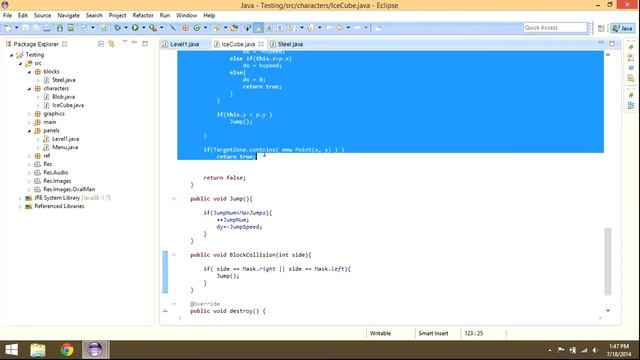Open the Refactor menu

point(143,15)
